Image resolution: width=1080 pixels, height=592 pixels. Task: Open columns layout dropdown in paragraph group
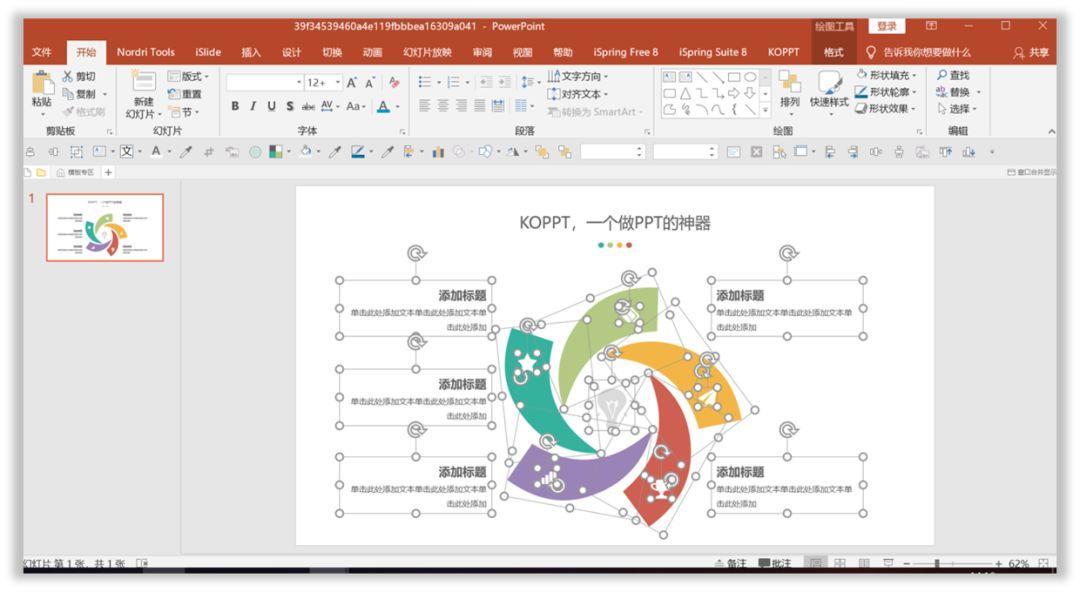[x=524, y=105]
